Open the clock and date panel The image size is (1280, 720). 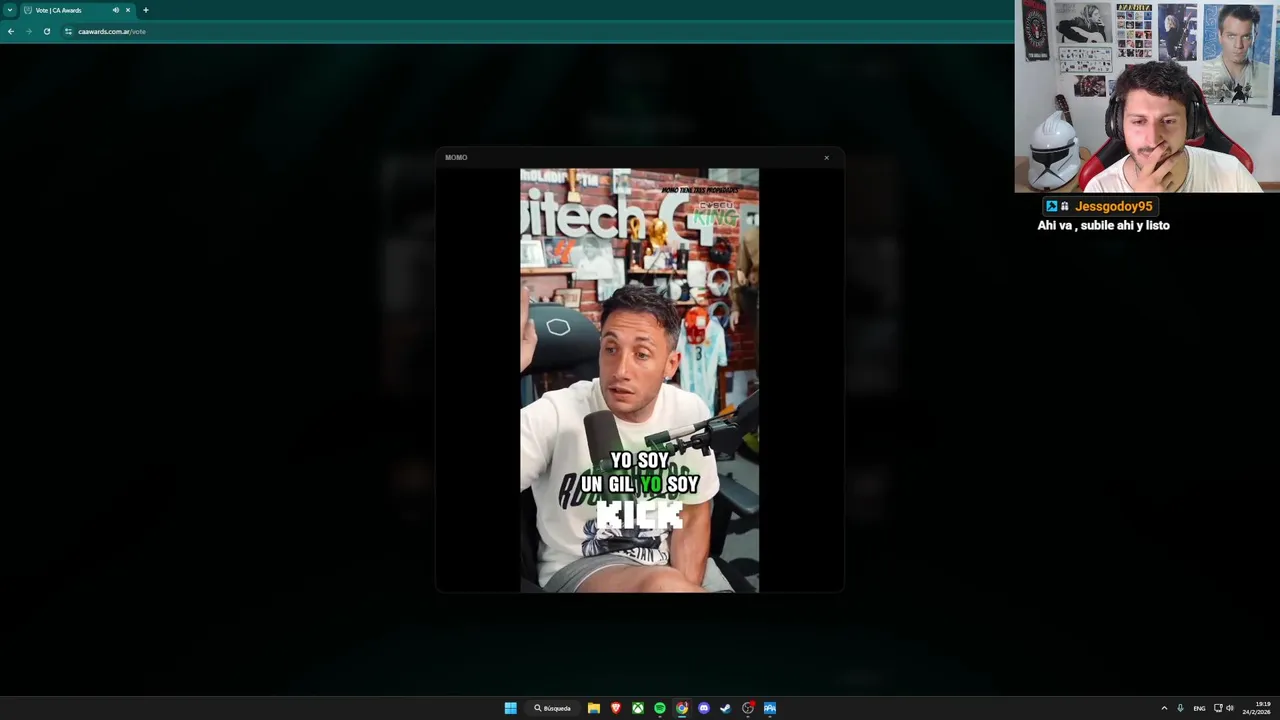(x=1257, y=708)
